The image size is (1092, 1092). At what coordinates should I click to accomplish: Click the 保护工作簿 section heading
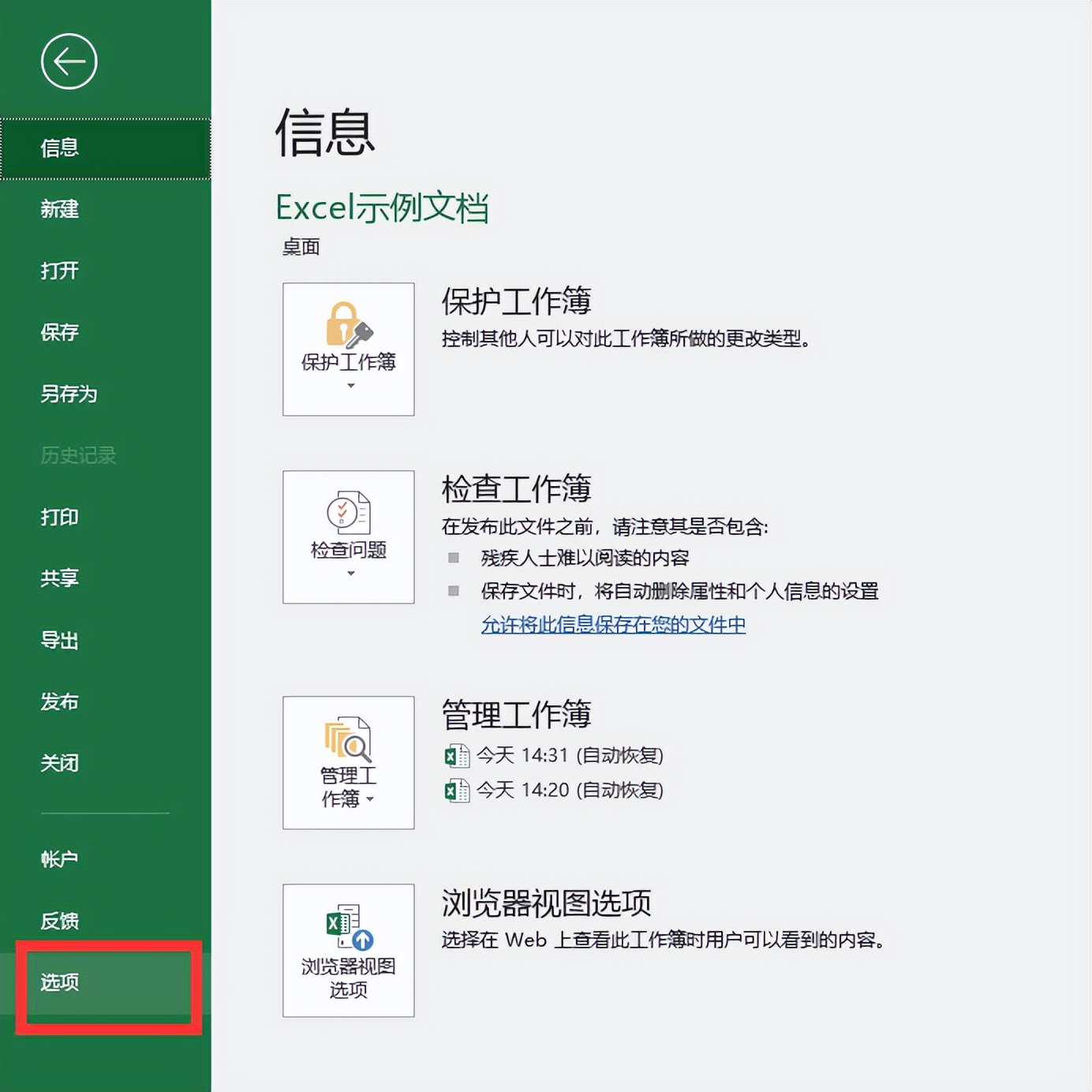pos(517,301)
